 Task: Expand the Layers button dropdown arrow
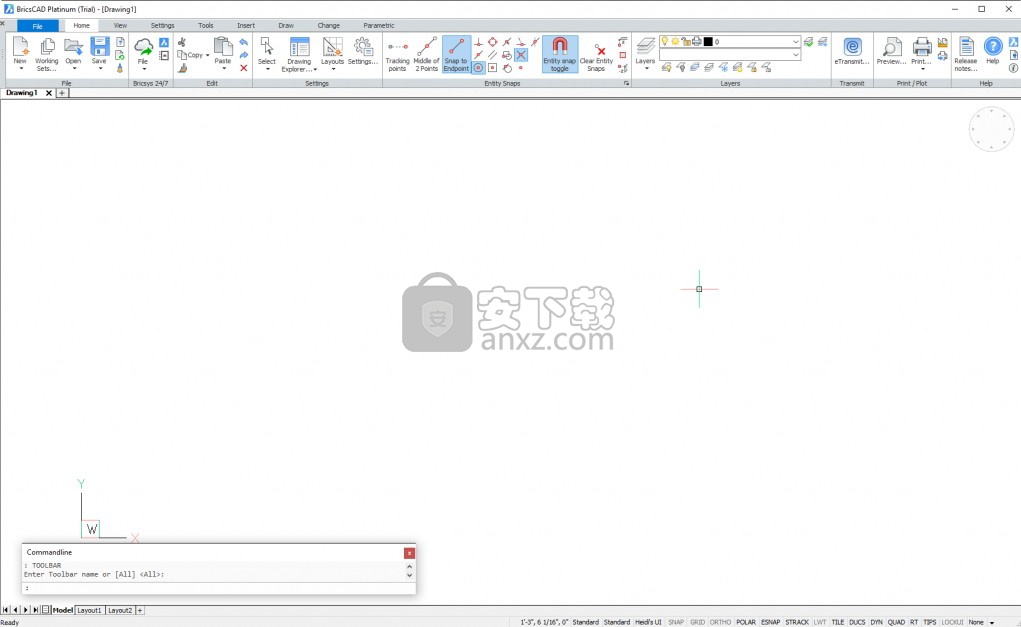coord(646,68)
